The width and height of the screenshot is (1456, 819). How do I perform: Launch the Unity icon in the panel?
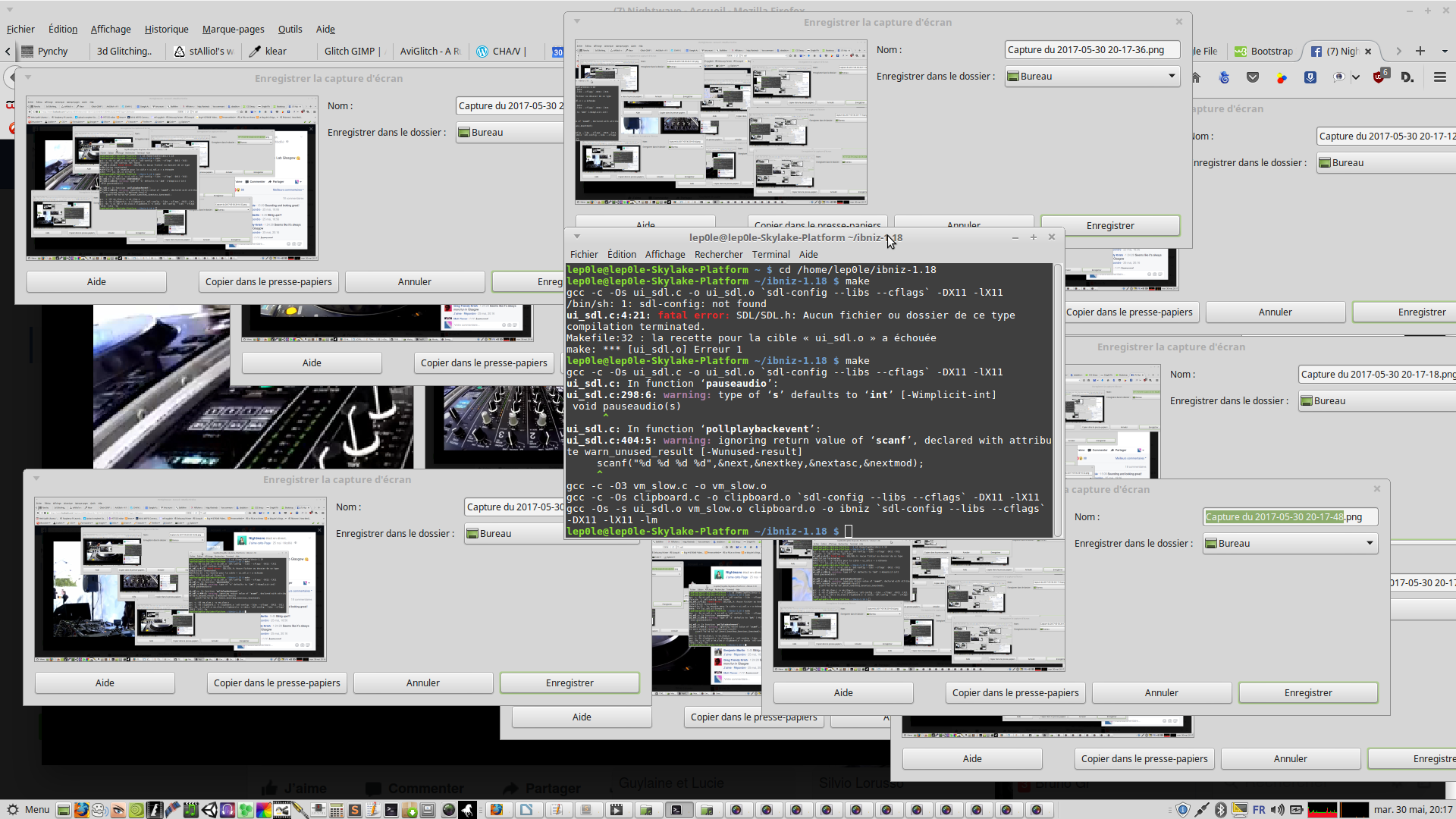point(209,810)
